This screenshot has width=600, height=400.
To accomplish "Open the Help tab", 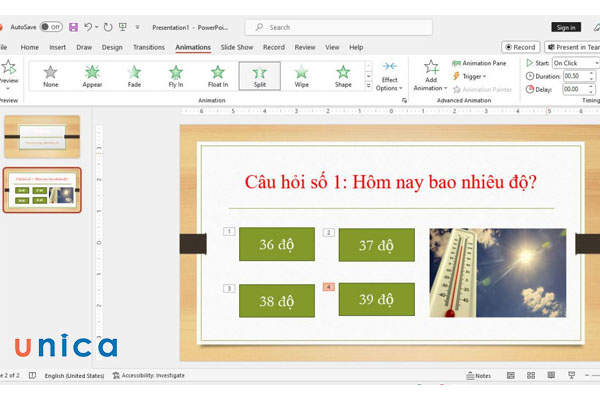I will point(356,47).
